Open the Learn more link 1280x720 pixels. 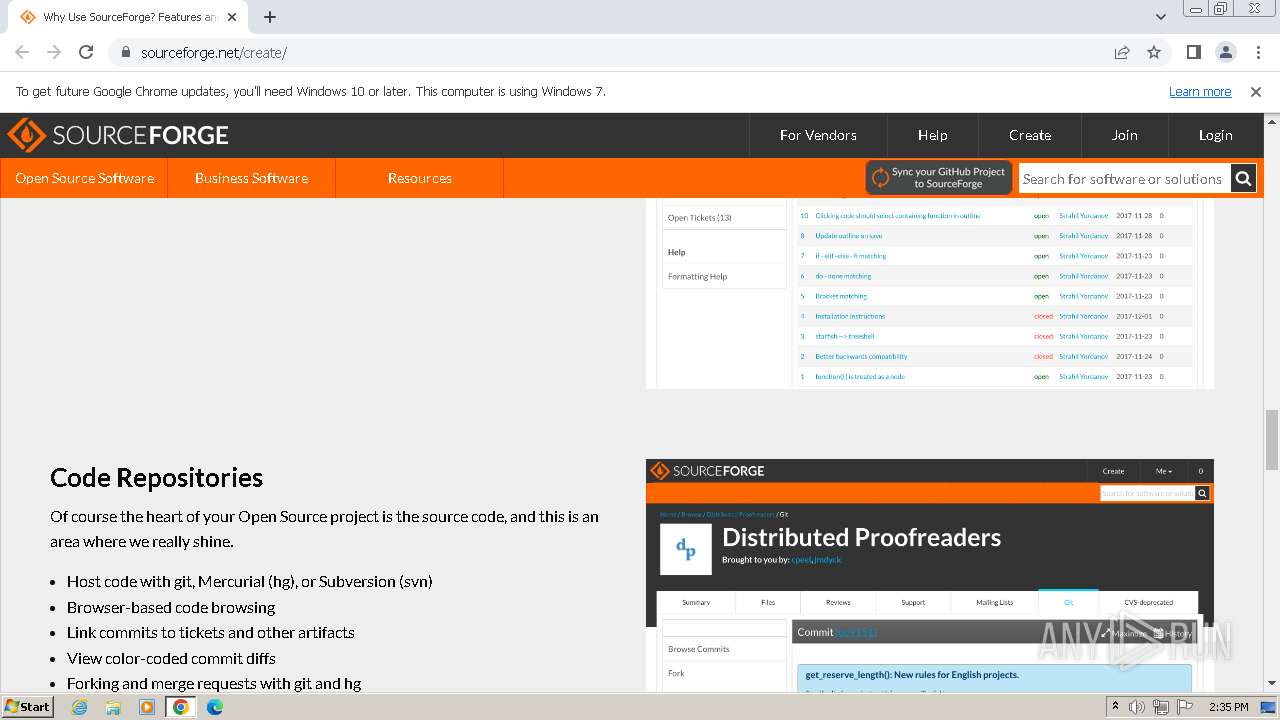1200,91
